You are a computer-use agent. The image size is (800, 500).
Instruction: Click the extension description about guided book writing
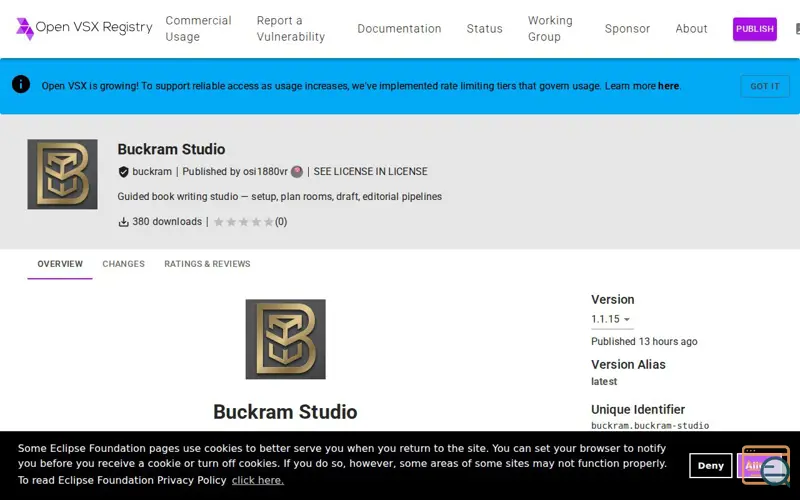(280, 196)
